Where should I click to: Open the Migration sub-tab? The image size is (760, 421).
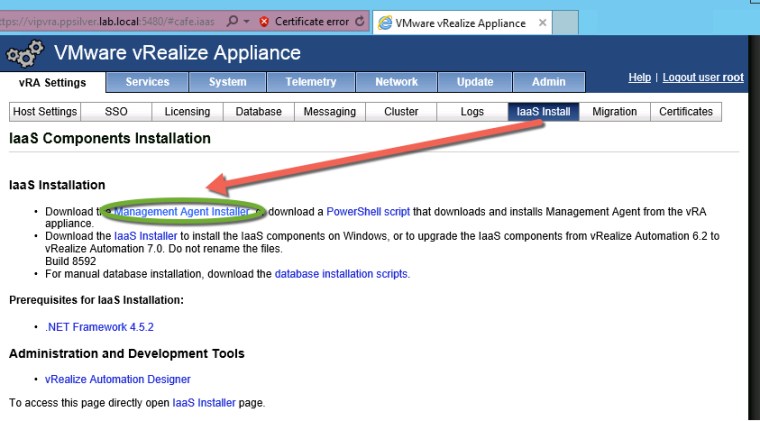click(x=615, y=111)
